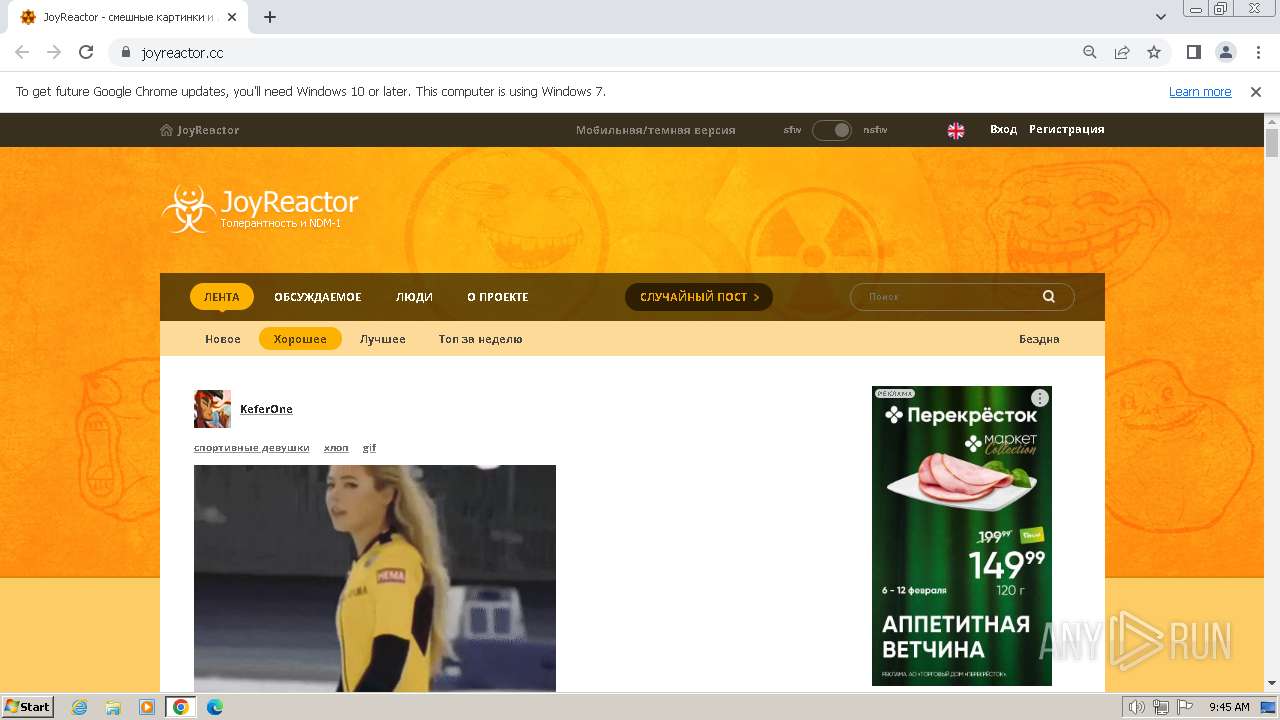The height and width of the screenshot is (720, 1280).
Task: Share this page via the share icon
Action: pos(1122,52)
